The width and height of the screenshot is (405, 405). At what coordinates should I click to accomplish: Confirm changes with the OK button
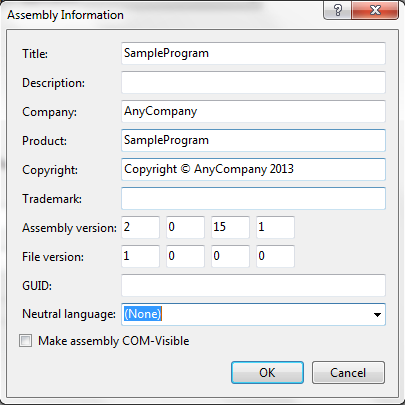coord(267,373)
